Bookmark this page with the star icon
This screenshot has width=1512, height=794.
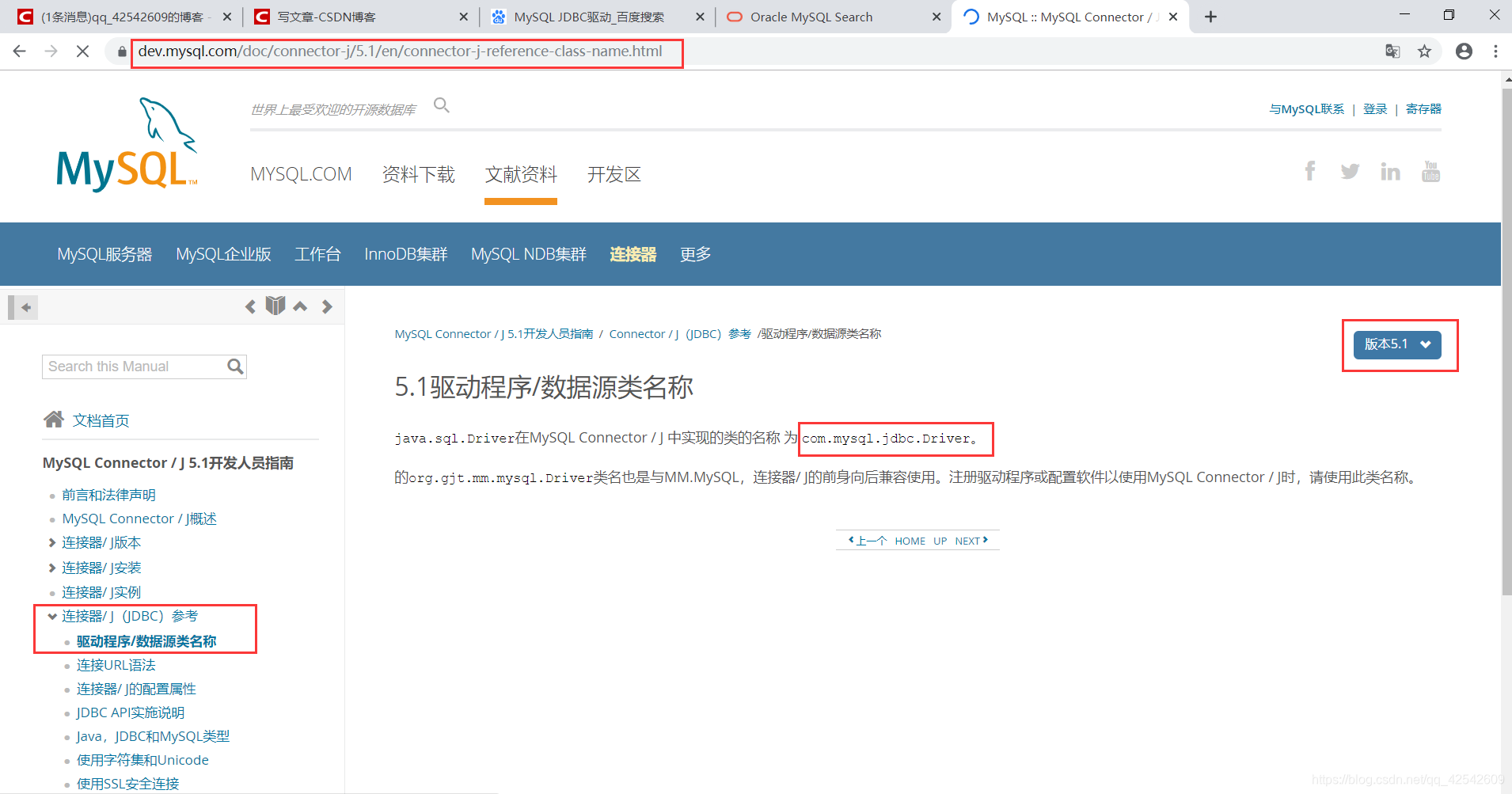point(1425,51)
